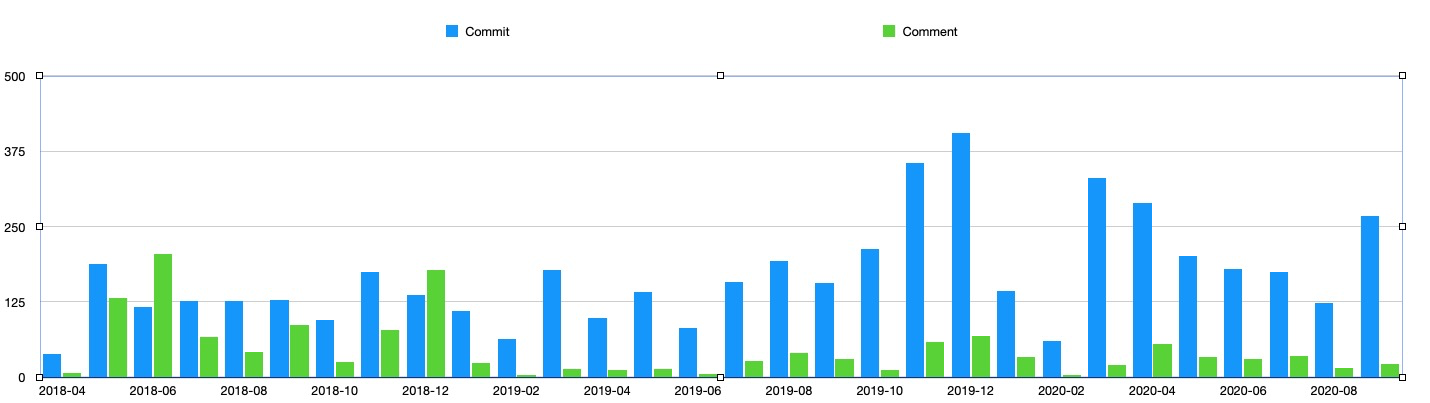
Task: Click the 500 value on the y-axis
Action: 15,76
